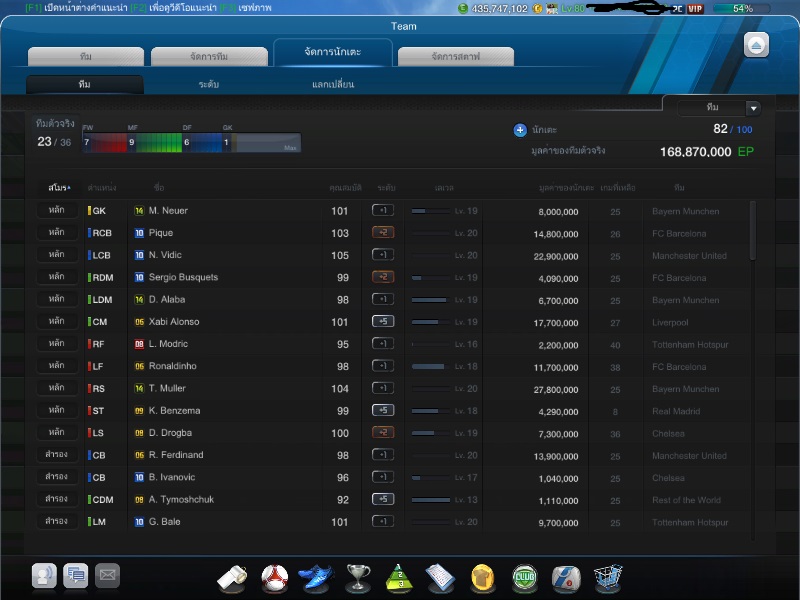Toggle T. Muller's starter status button
This screenshot has width=800, height=600.
point(57,388)
